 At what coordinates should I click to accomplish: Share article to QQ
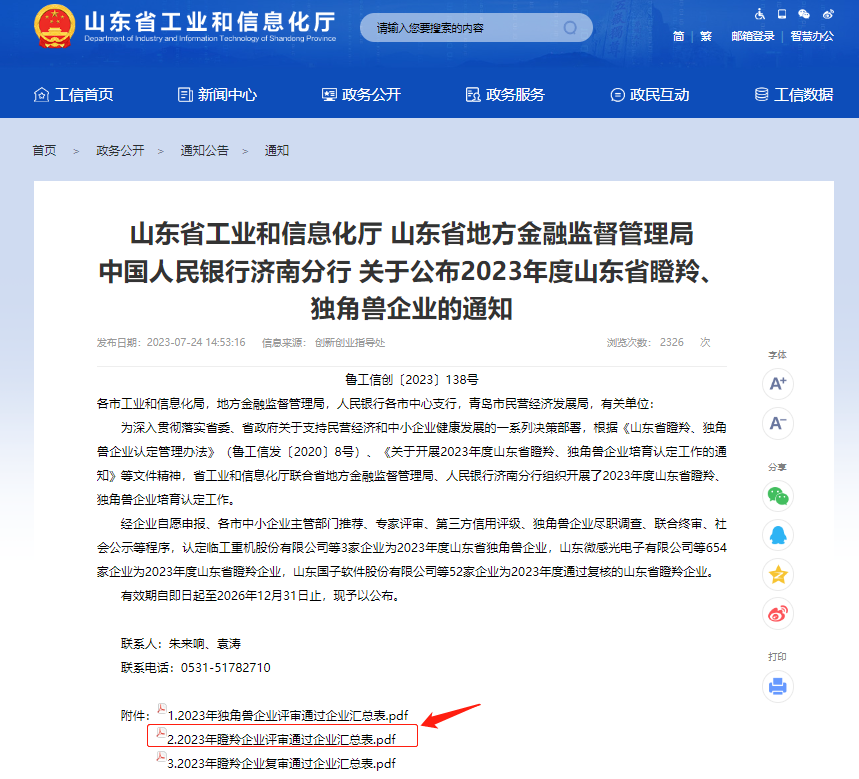[778, 535]
